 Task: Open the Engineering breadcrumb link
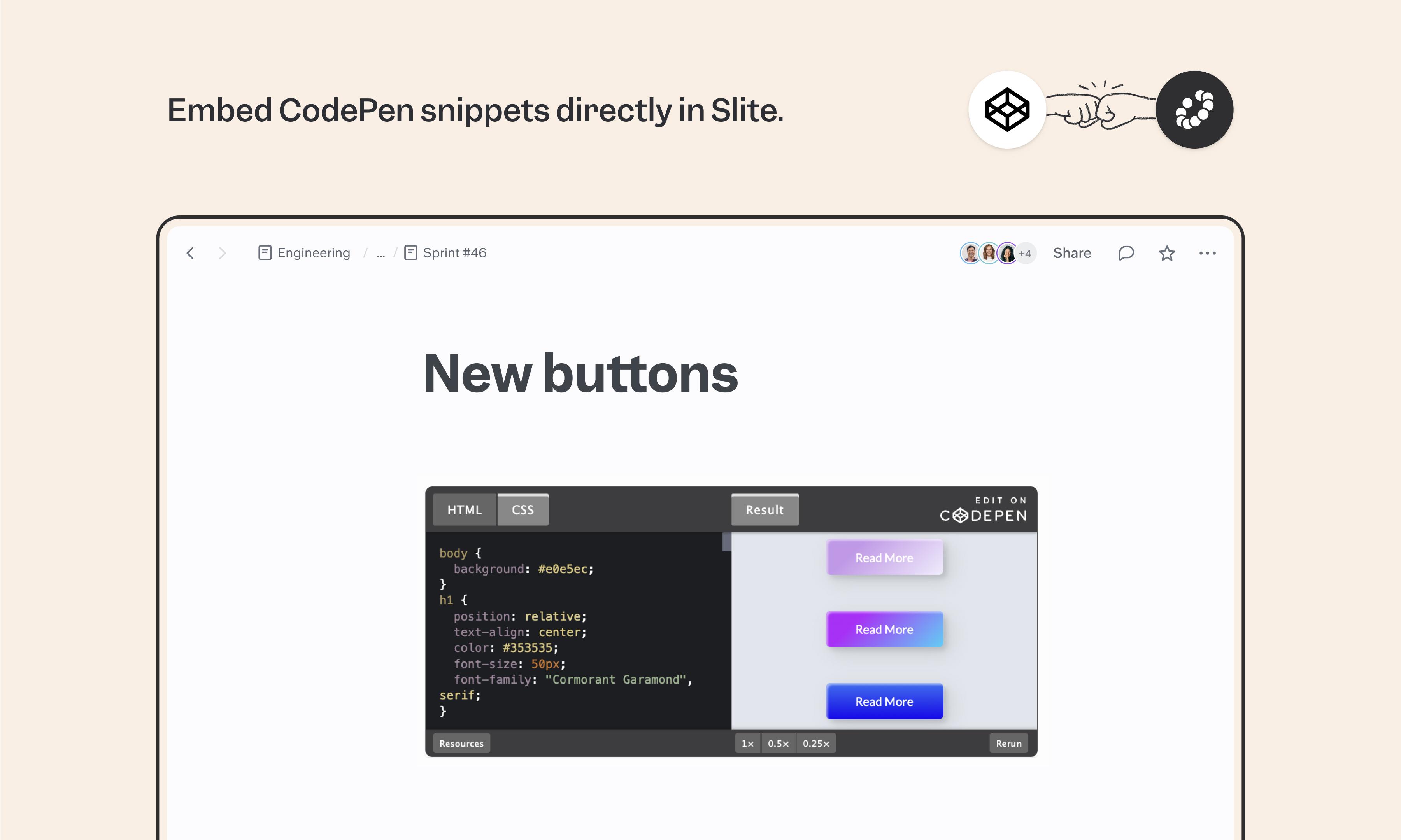[314, 253]
